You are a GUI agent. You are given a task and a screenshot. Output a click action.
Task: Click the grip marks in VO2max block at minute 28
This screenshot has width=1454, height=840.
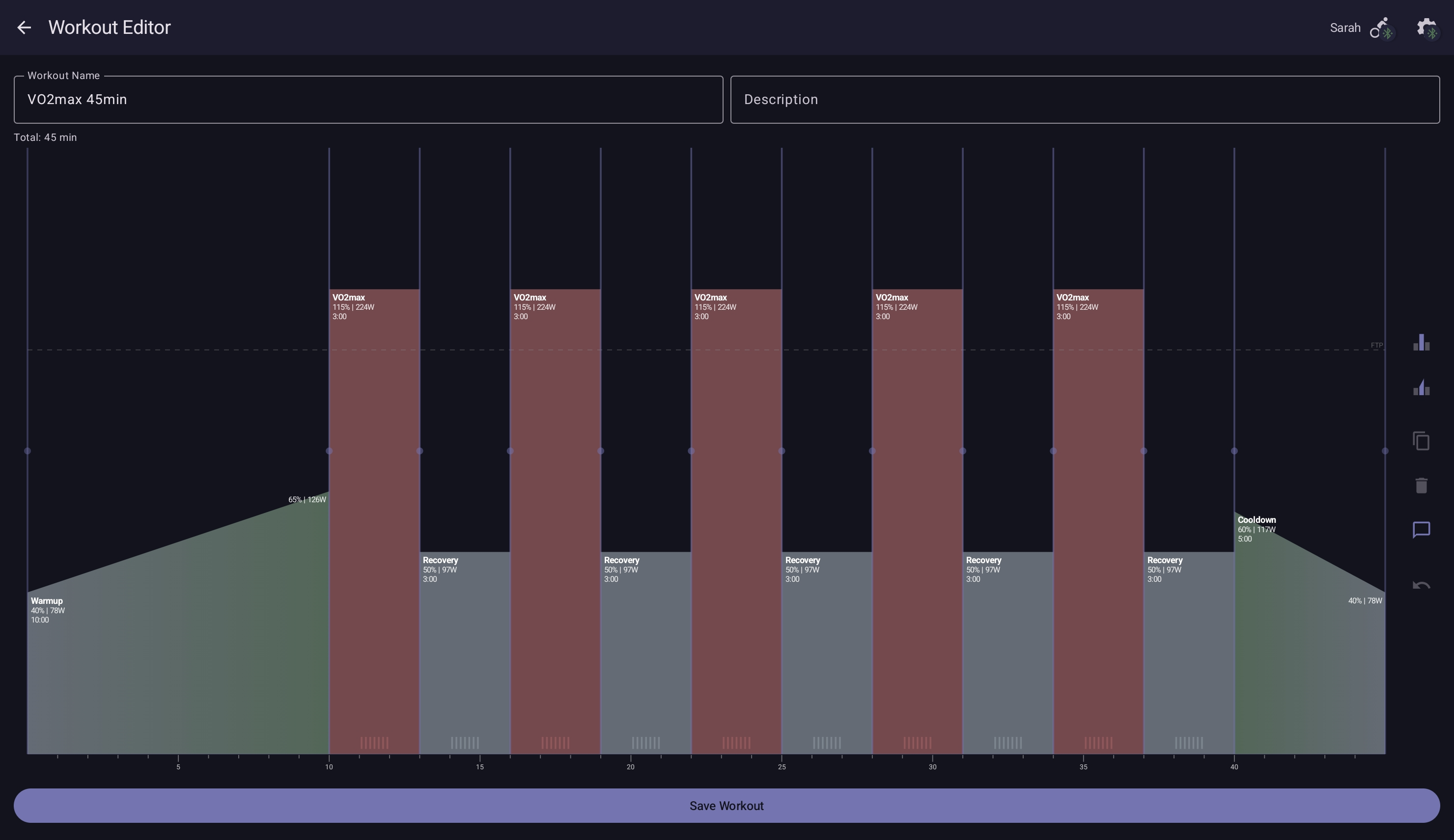point(918,743)
